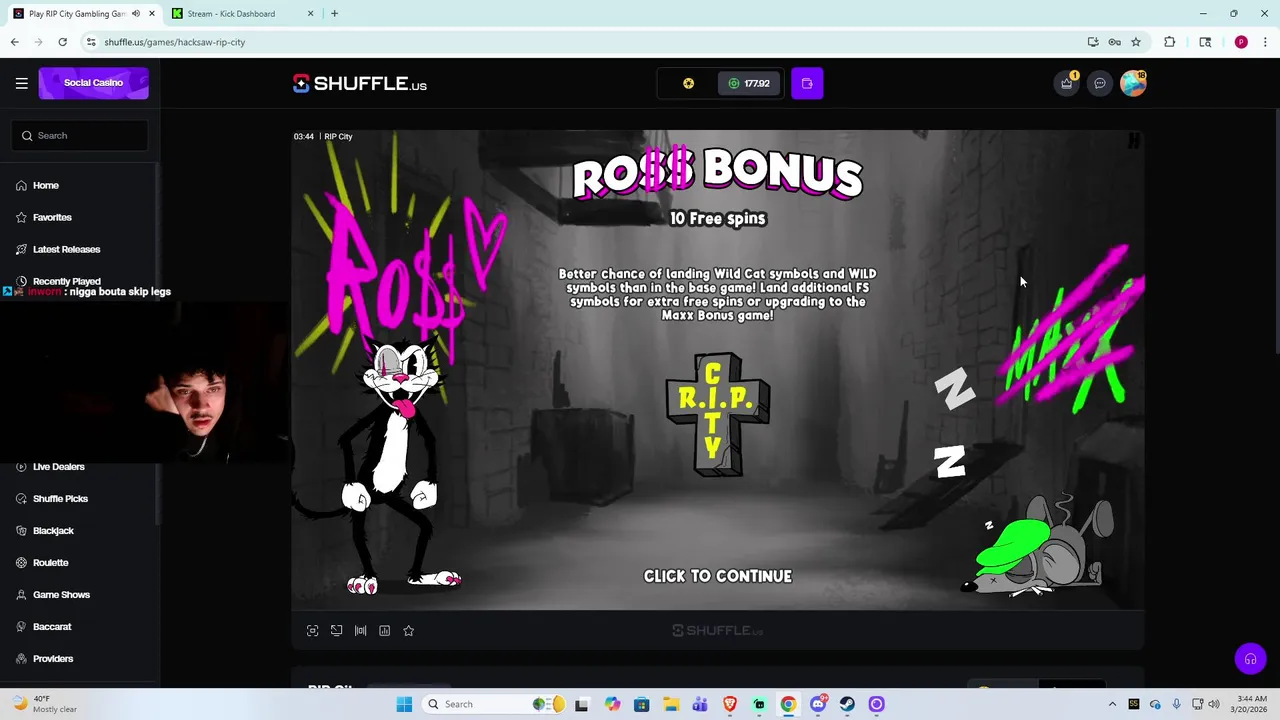The width and height of the screenshot is (1280, 720).
Task: Focus the sidebar Search field
Action: click(80, 135)
